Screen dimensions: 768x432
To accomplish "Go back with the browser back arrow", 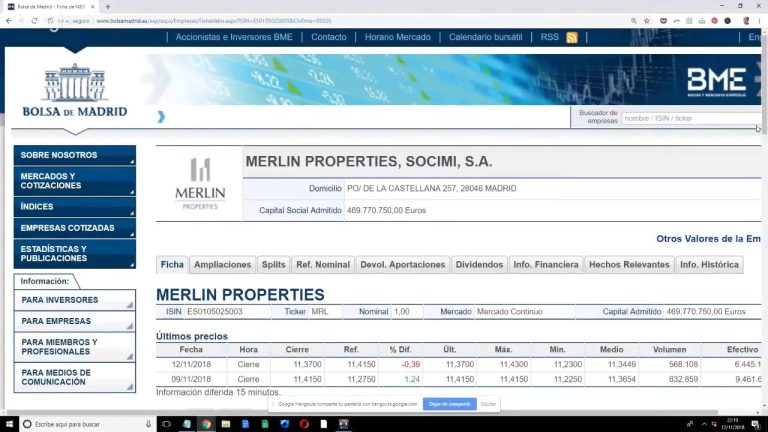I will [9, 21].
